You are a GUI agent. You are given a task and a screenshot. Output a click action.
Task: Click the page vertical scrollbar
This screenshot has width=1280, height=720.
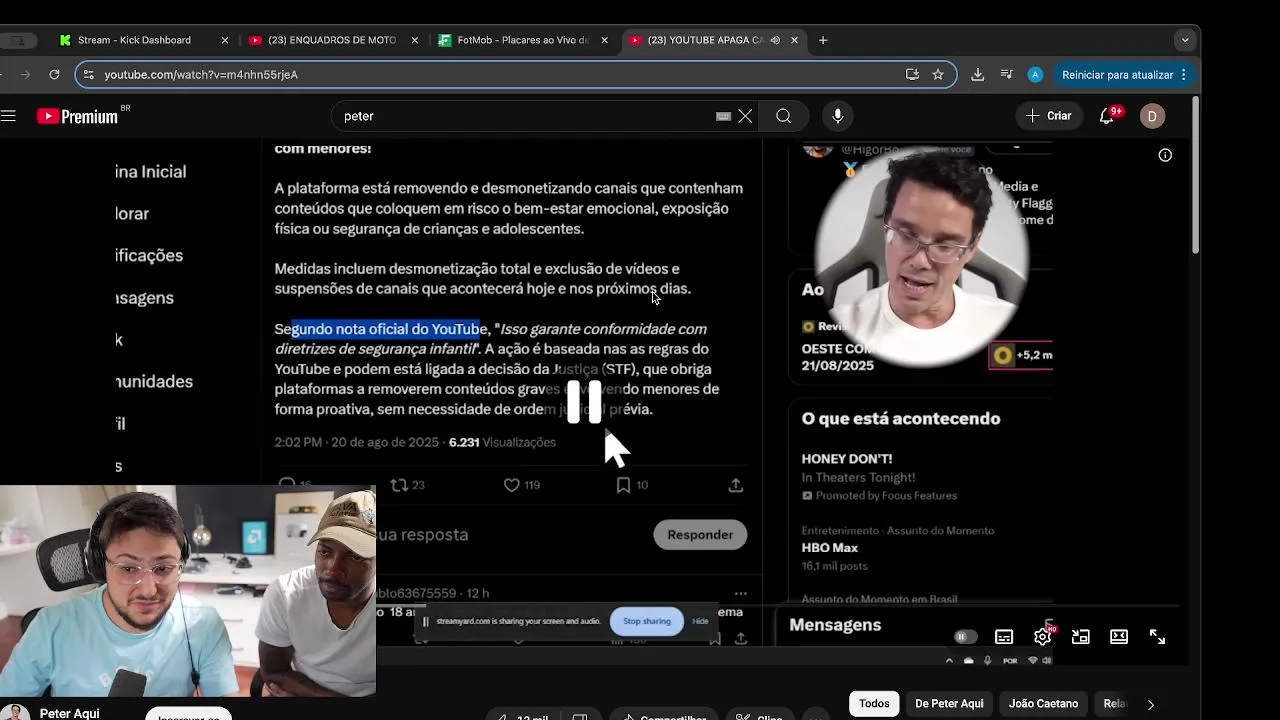1195,175
